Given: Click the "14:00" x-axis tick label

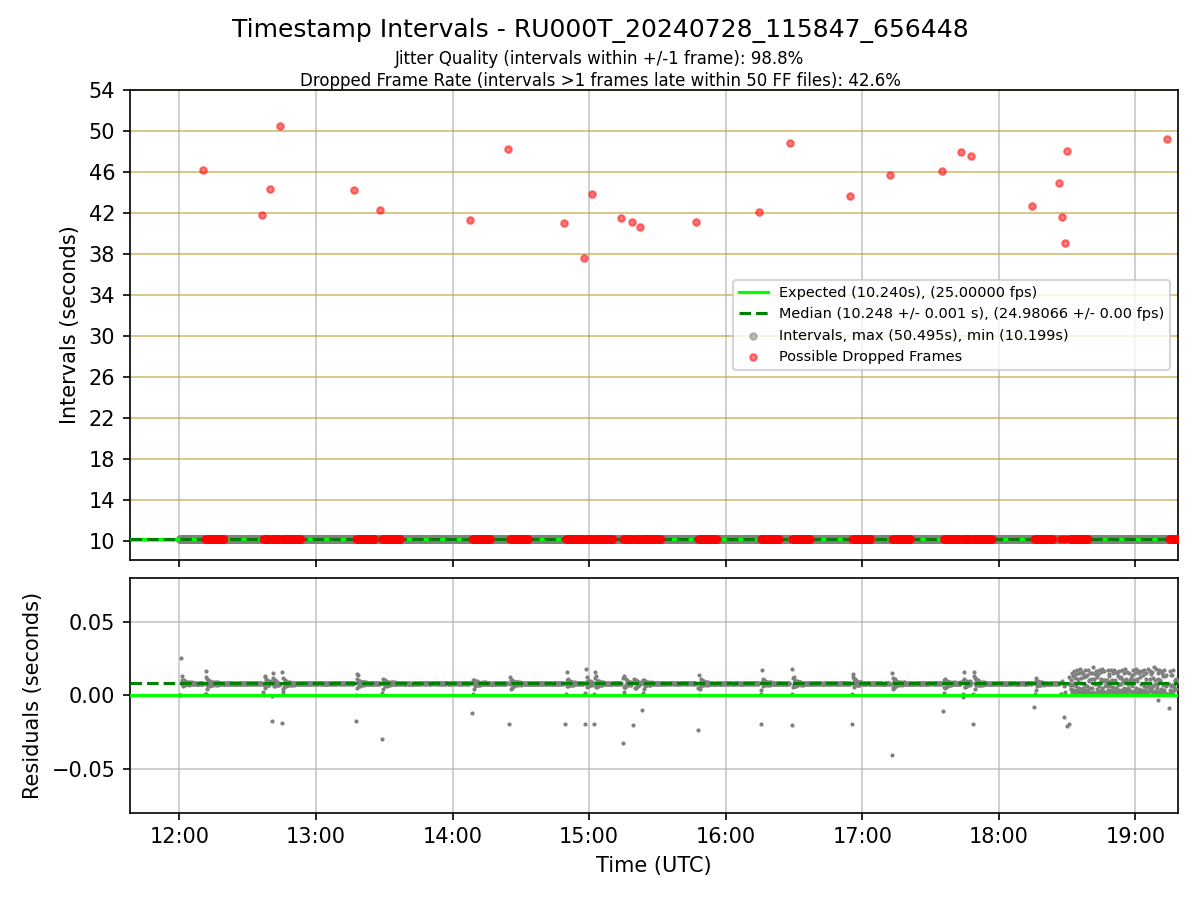Looking at the screenshot, I should tap(452, 836).
